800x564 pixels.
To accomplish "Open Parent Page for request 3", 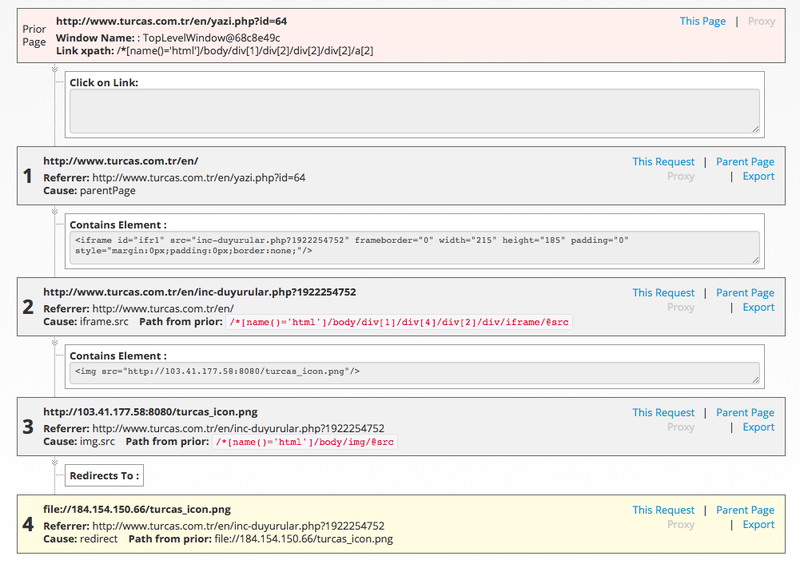I will point(745,413).
